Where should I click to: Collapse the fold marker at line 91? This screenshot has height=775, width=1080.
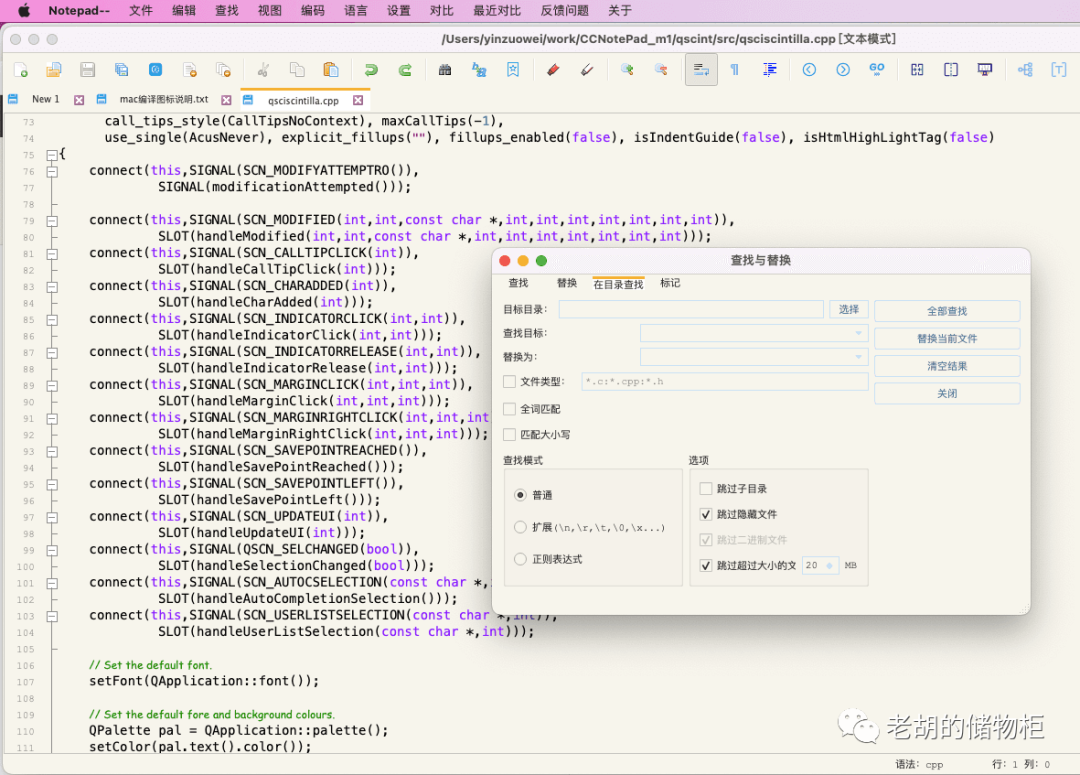pyautogui.click(x=52, y=419)
